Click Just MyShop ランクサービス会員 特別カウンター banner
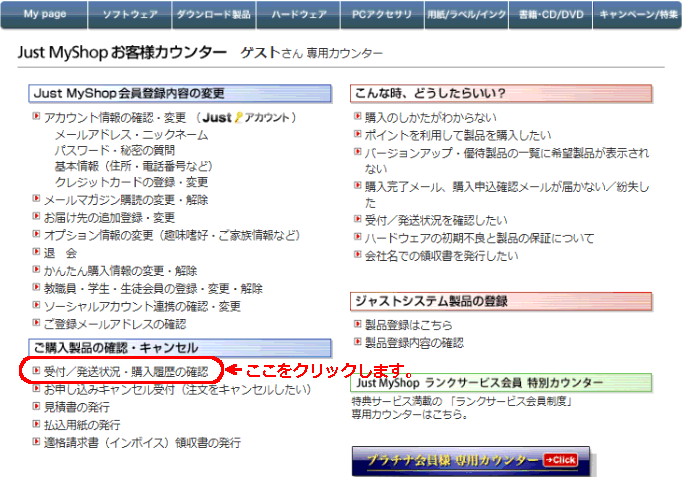The height and width of the screenshot is (477, 683). pos(501,383)
